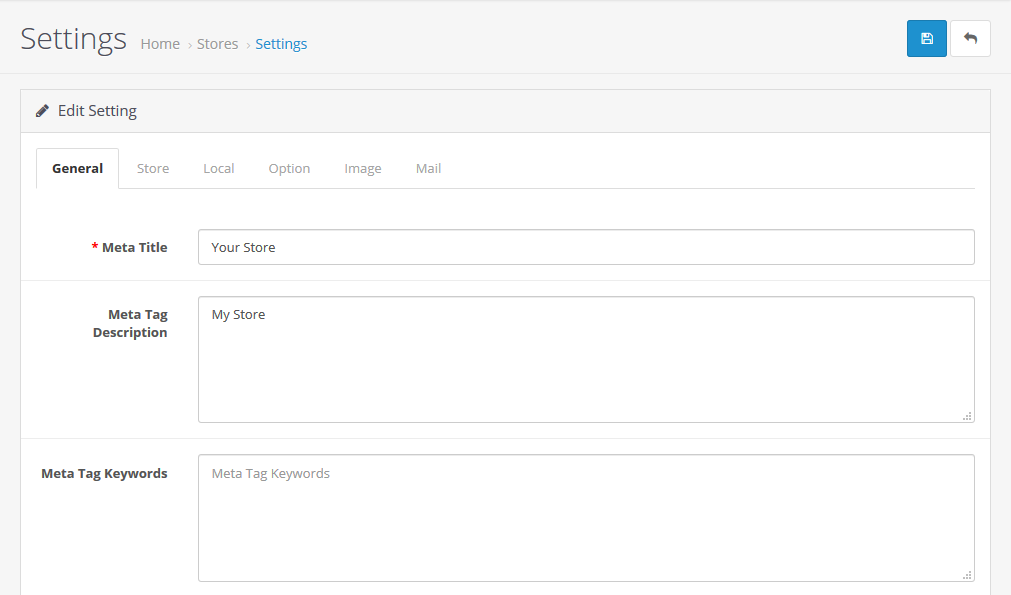Click the blue Save button icon

point(926,39)
